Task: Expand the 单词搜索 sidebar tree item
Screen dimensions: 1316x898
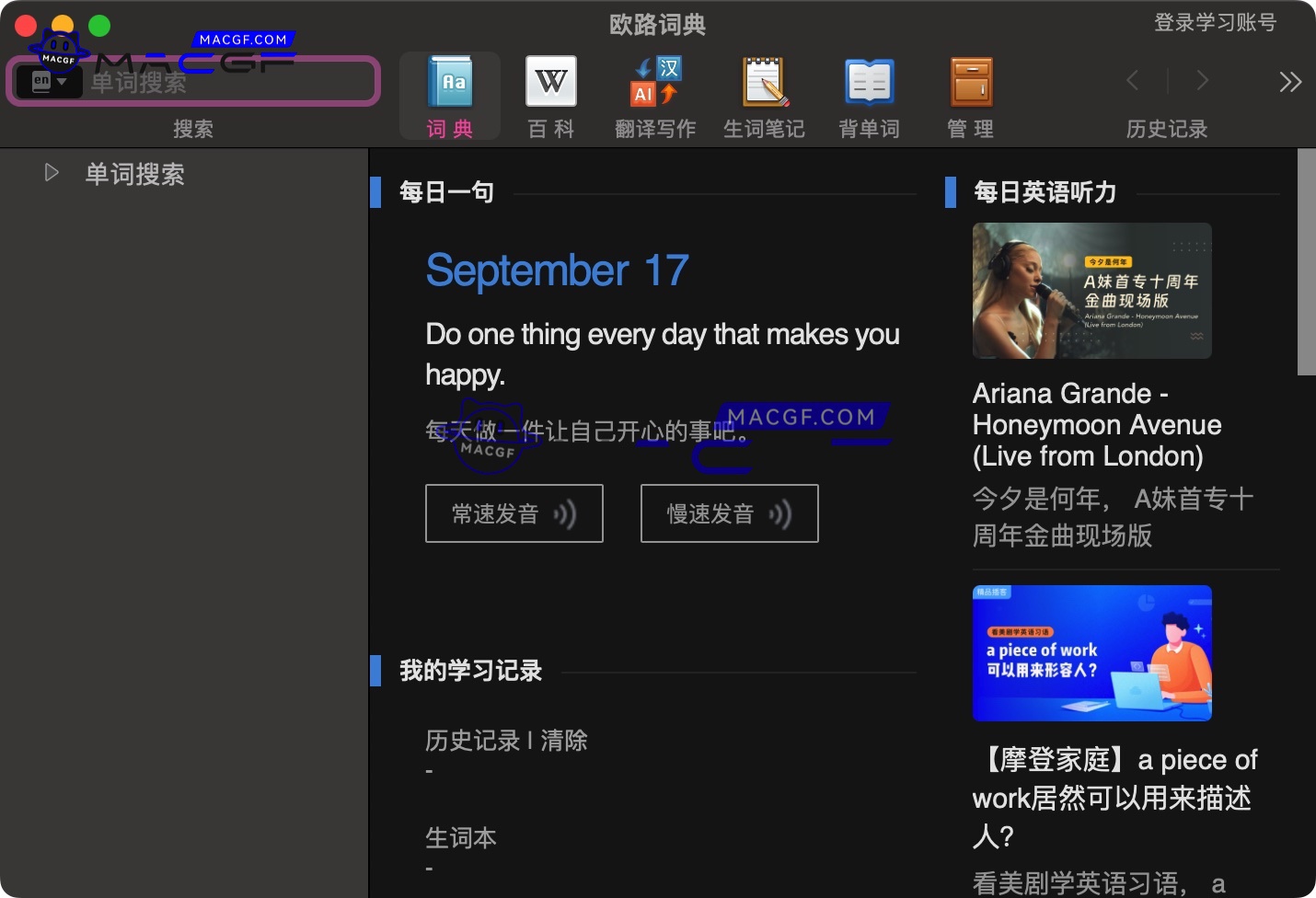Action: (52, 172)
